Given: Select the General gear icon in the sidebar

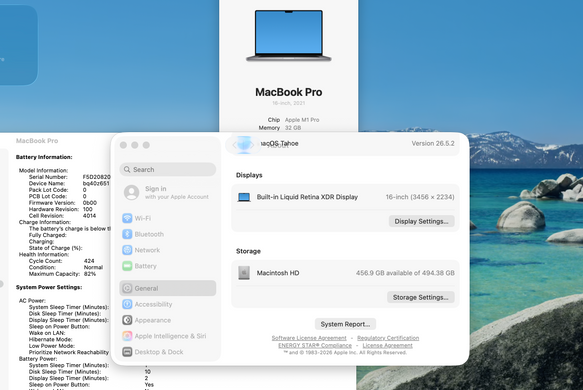Looking at the screenshot, I should click(x=127, y=288).
